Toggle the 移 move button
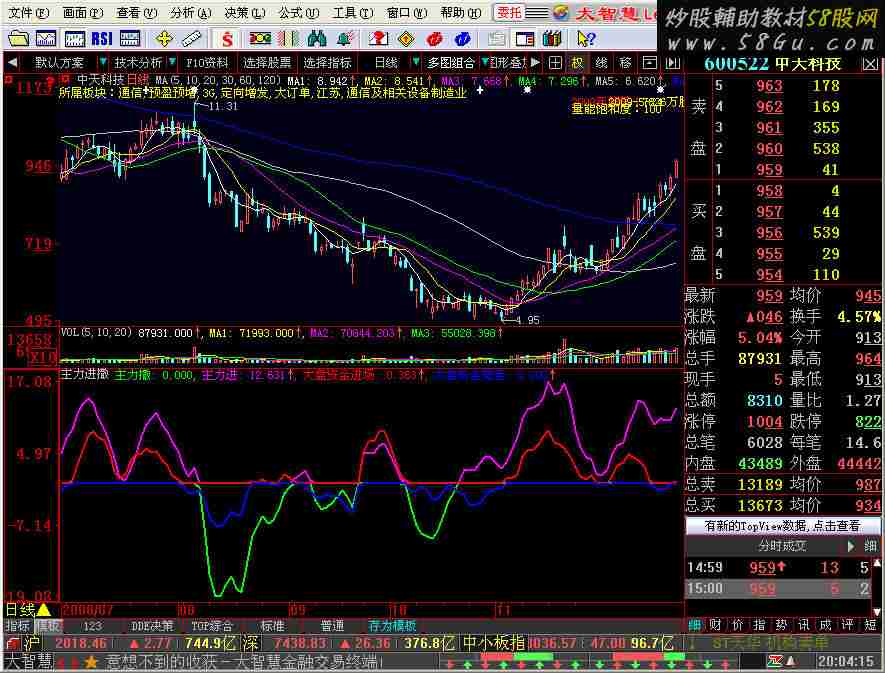This screenshot has height=673, width=885. 625,63
